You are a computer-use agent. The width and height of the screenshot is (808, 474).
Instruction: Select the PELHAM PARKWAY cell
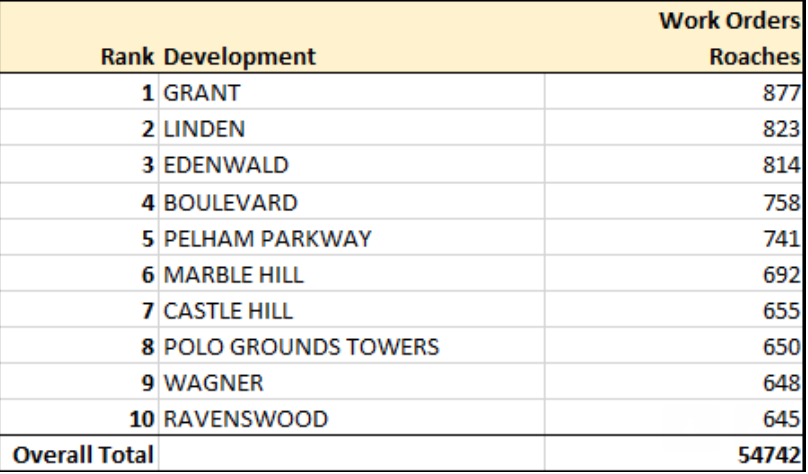click(351, 238)
